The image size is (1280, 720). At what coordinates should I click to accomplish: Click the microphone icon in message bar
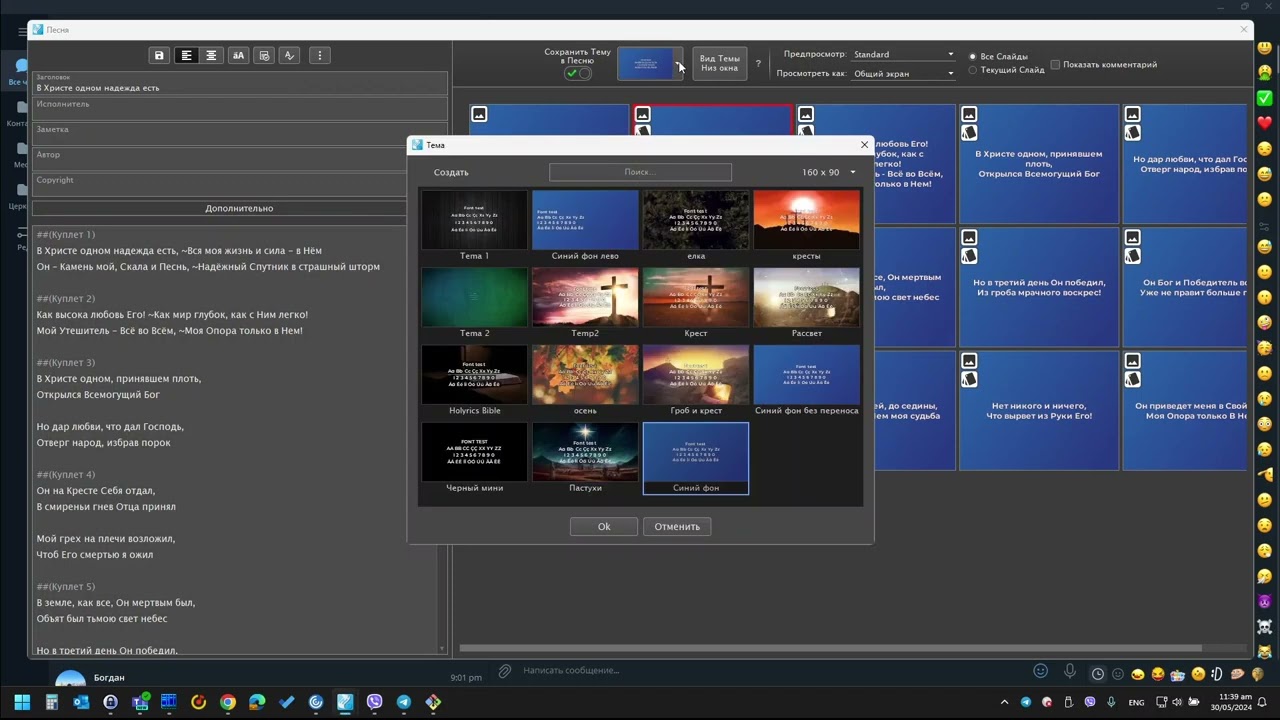click(1069, 671)
